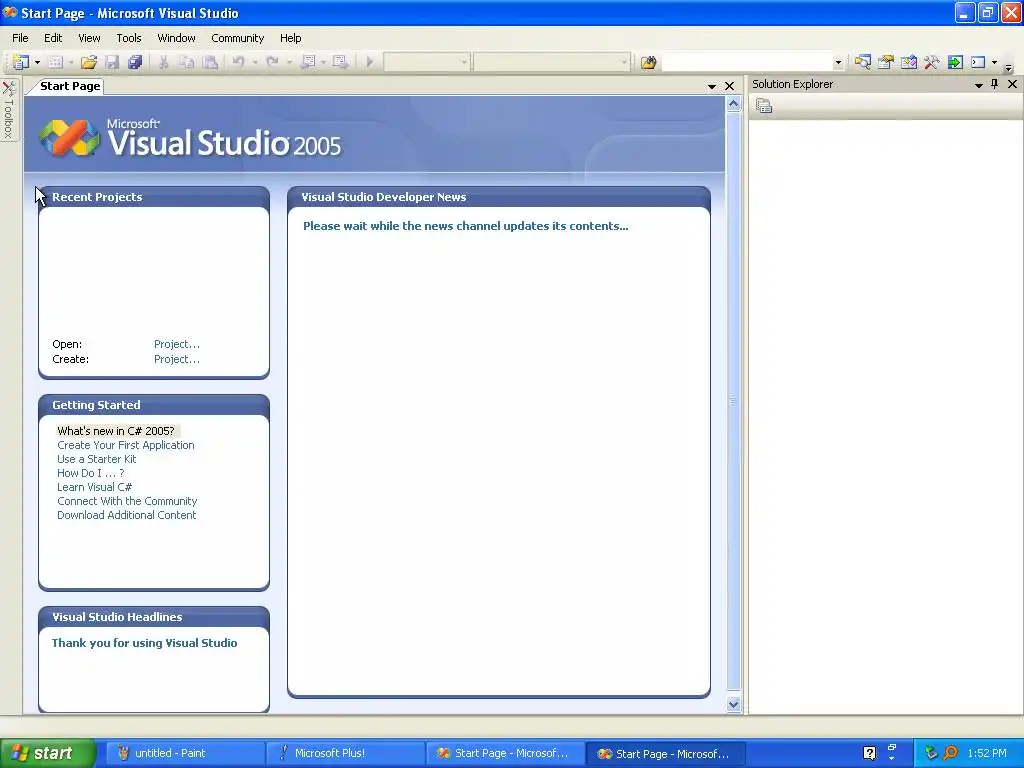Open the Edit menu

(x=53, y=38)
